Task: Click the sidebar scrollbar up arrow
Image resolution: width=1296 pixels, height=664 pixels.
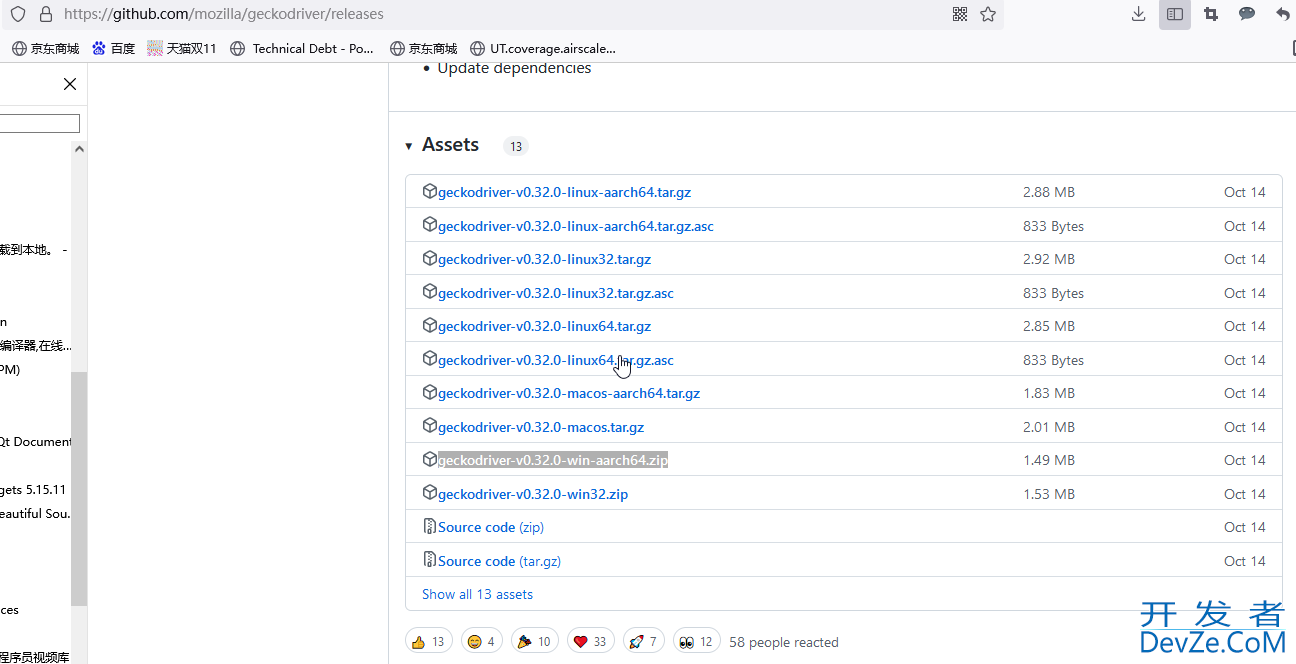Action: pos(79,148)
